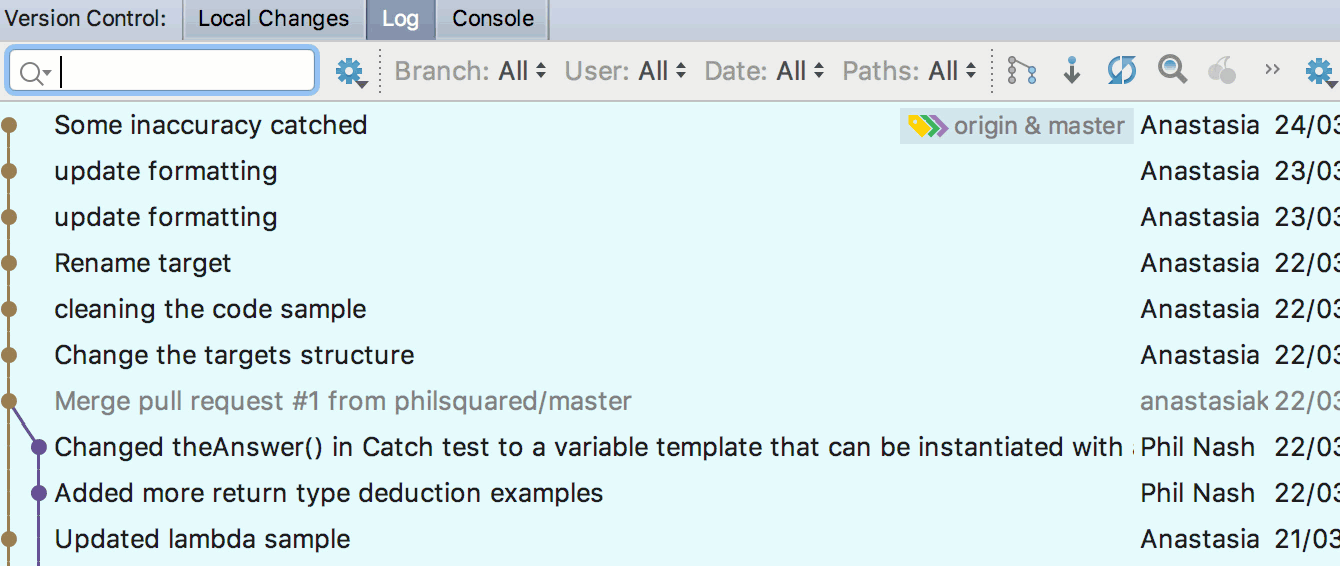Screen dimensions: 1340x566
Task: Open the gear settings beside search field
Action: tap(350, 72)
